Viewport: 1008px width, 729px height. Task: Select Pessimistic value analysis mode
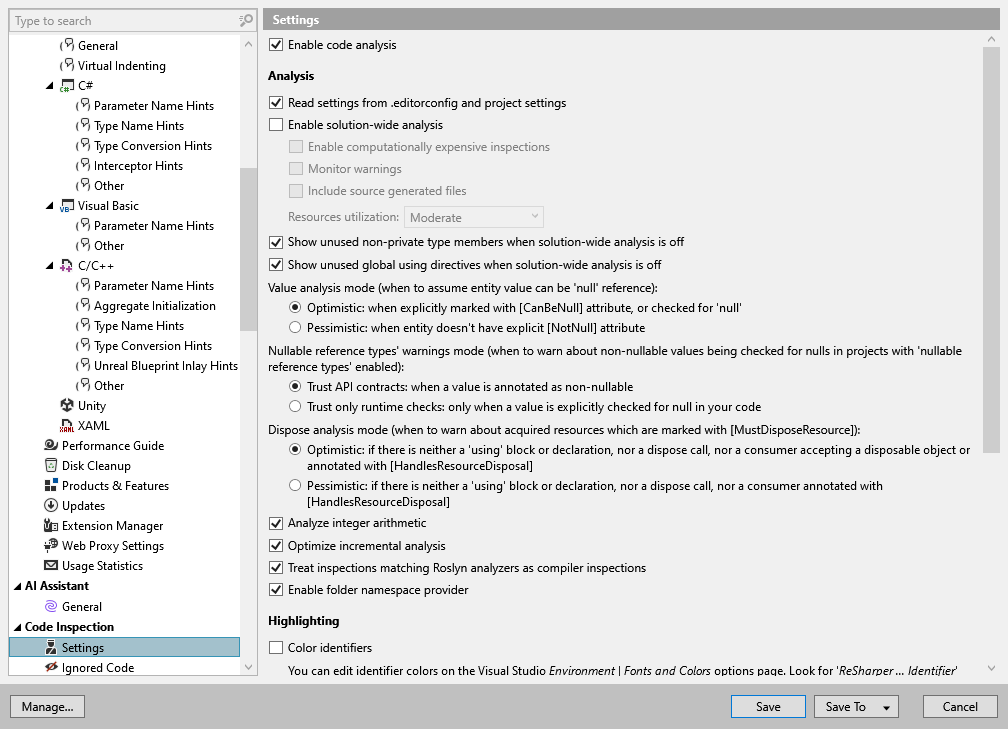pyautogui.click(x=296, y=327)
